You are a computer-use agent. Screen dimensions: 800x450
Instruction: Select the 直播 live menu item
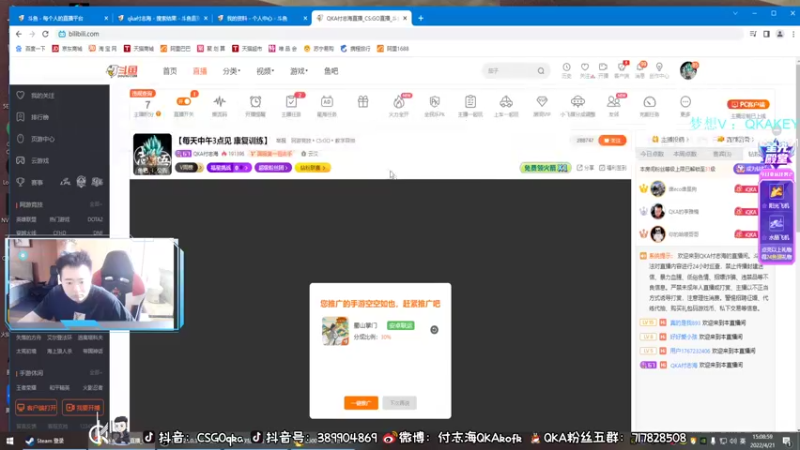(199, 71)
